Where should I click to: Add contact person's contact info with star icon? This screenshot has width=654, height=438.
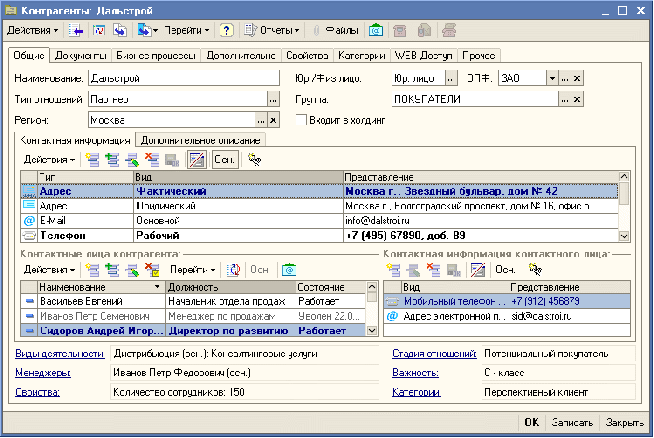click(393, 270)
